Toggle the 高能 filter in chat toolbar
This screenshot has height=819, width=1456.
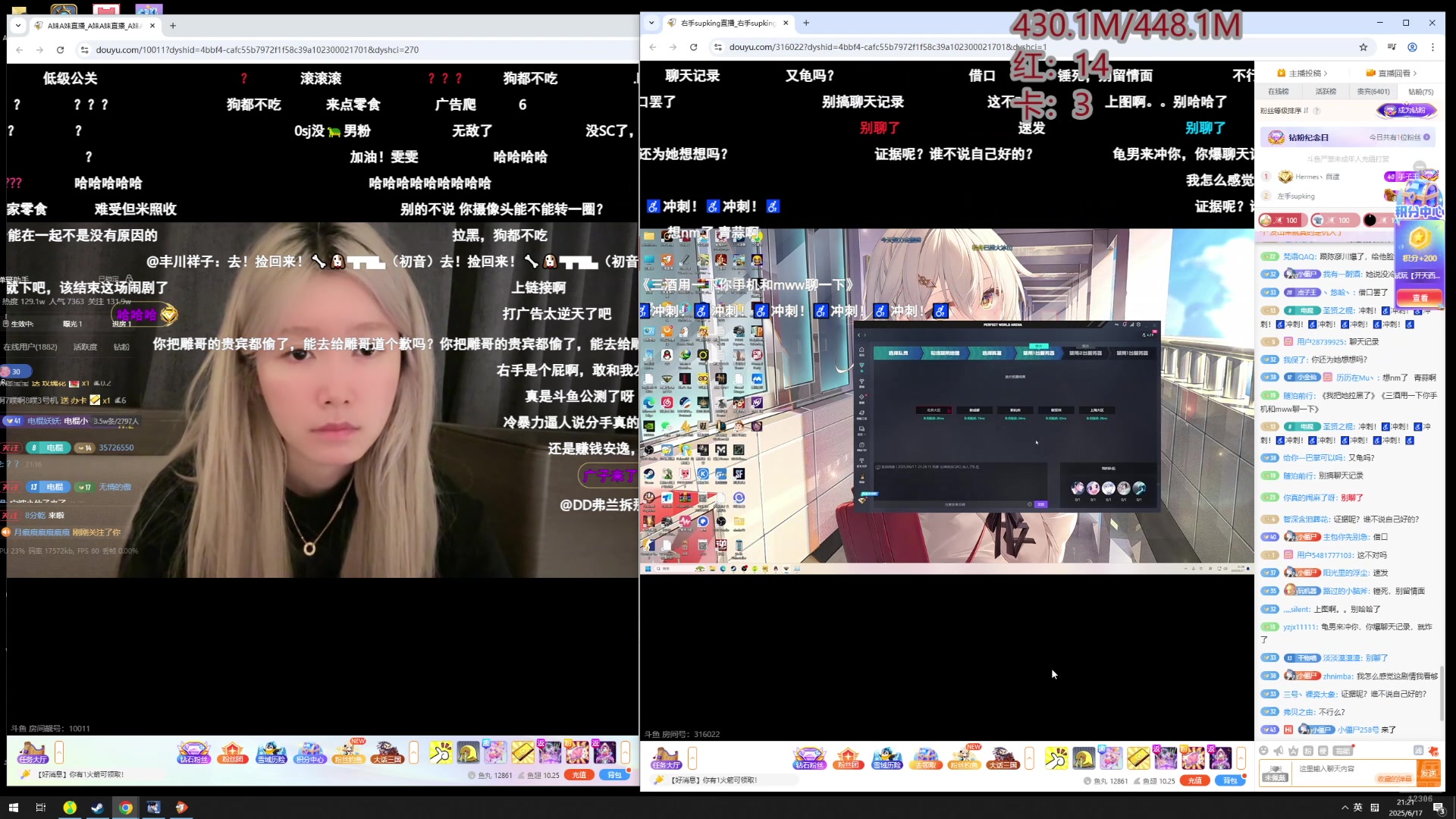coord(1343,751)
